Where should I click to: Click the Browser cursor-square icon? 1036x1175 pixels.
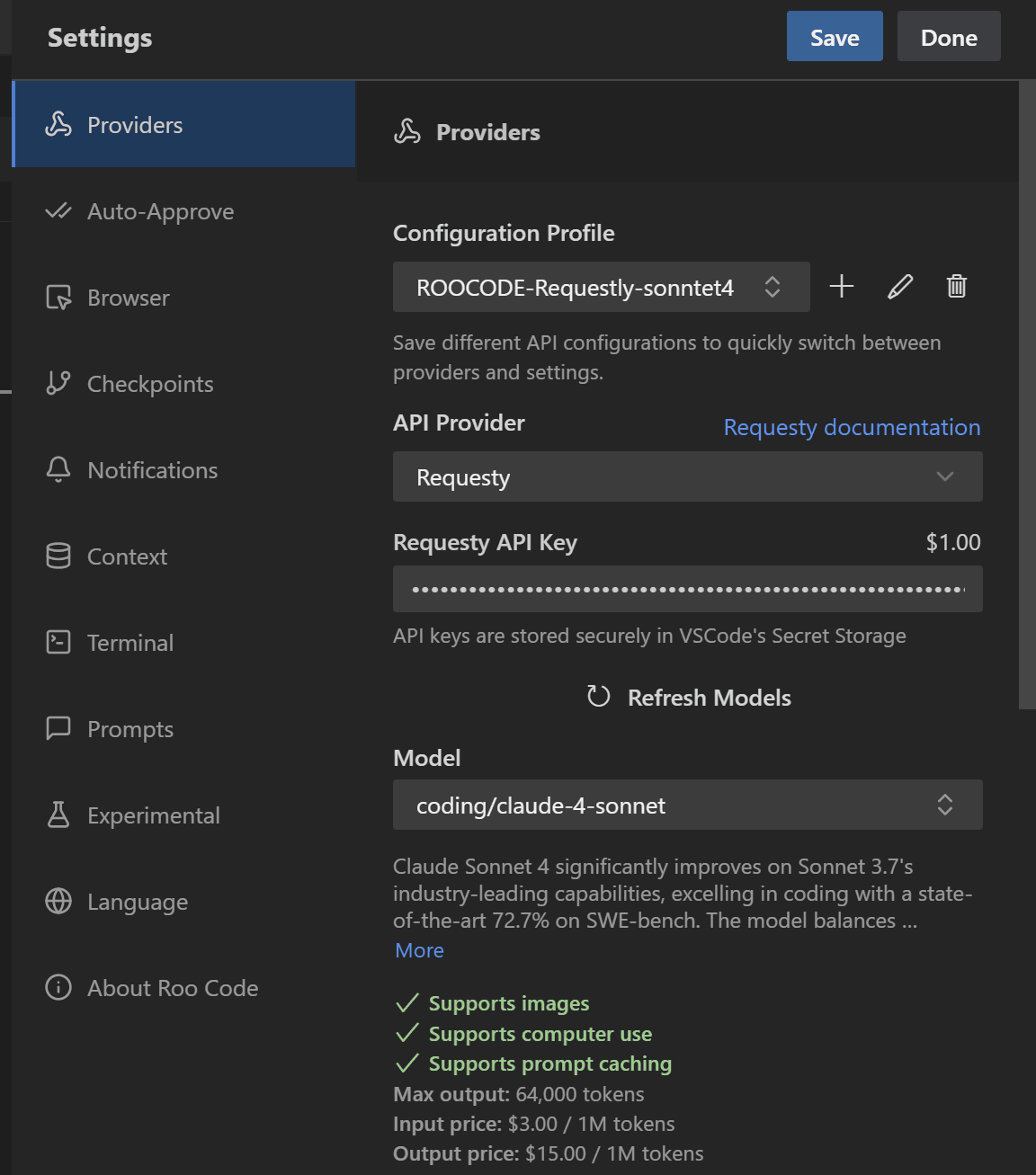(58, 298)
